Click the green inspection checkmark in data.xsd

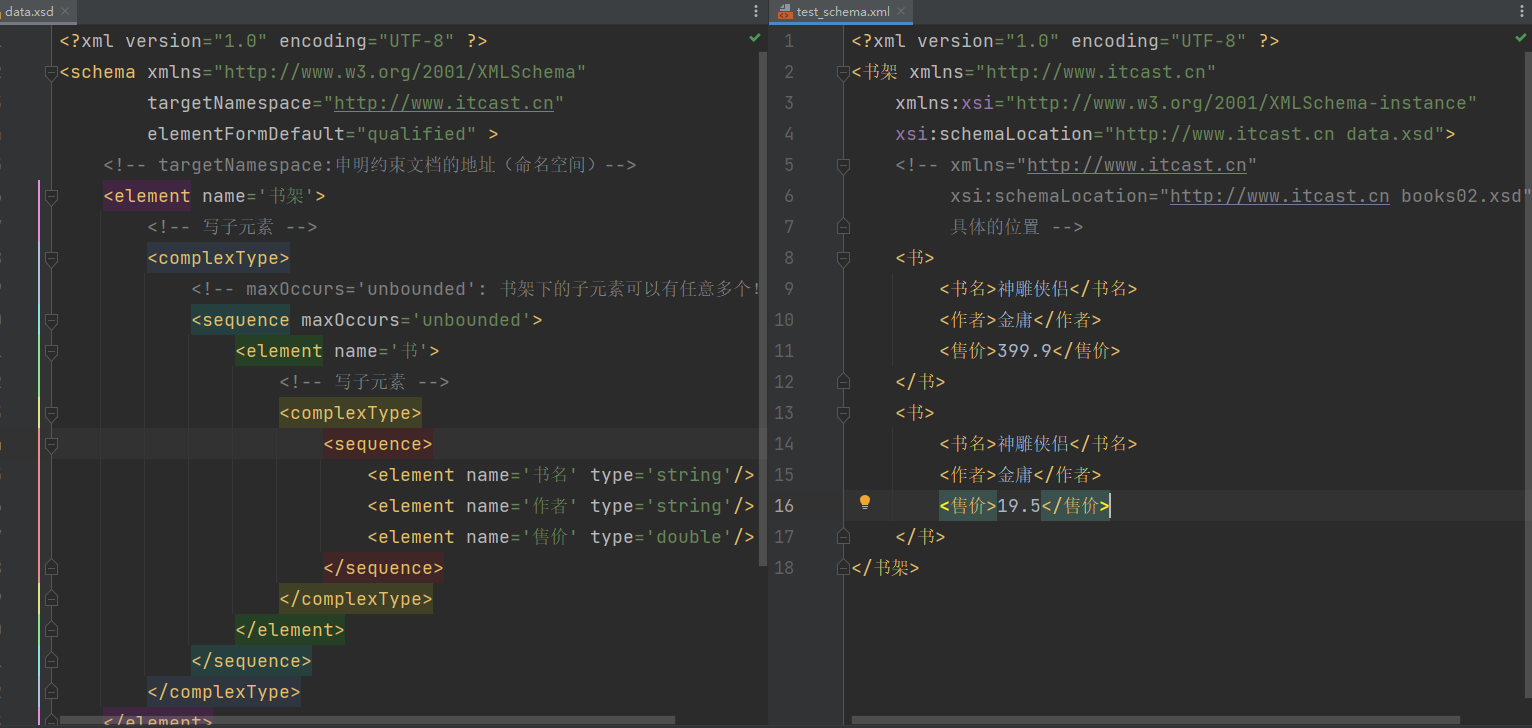pos(755,38)
